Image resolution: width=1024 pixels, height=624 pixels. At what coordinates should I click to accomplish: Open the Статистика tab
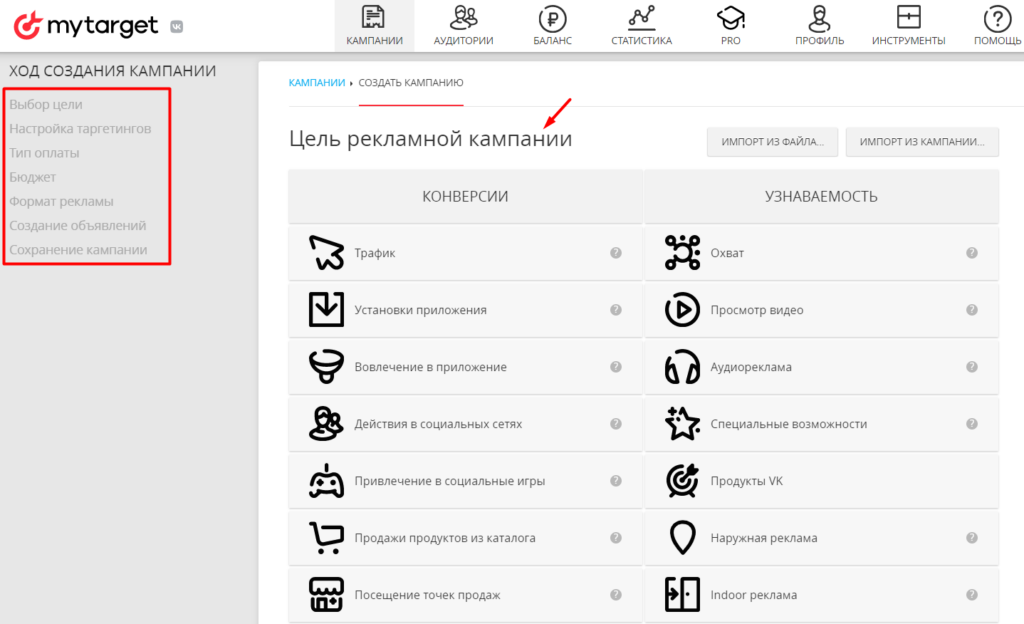(641, 26)
